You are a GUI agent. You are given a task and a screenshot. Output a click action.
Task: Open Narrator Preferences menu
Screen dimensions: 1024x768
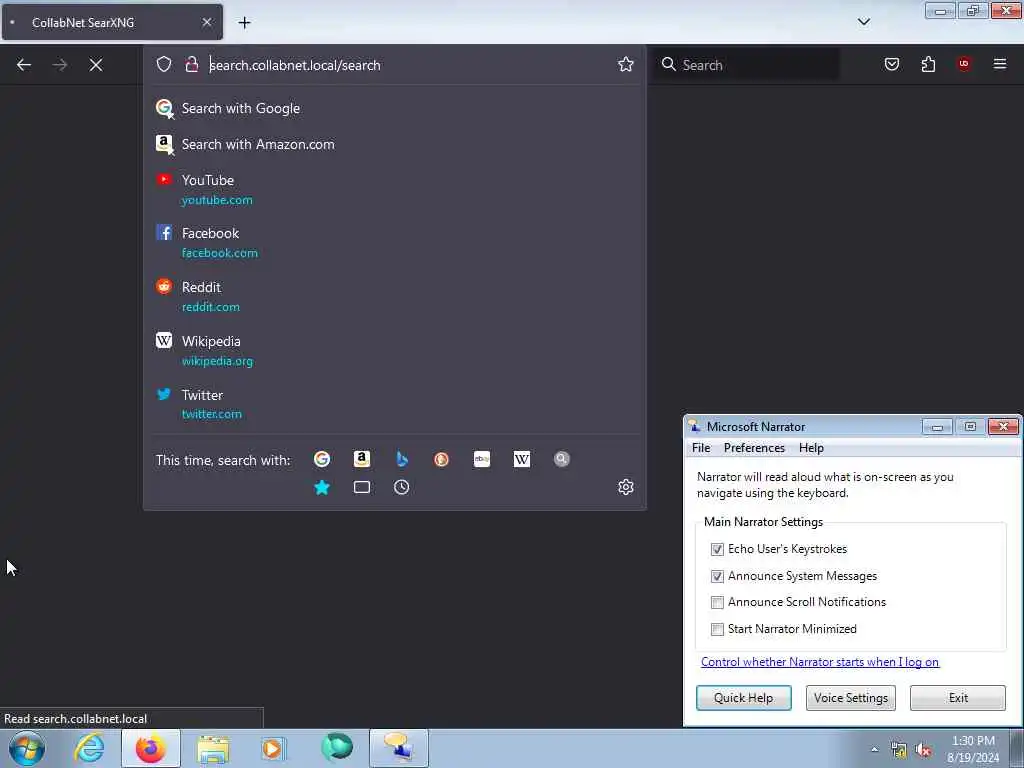coord(754,448)
